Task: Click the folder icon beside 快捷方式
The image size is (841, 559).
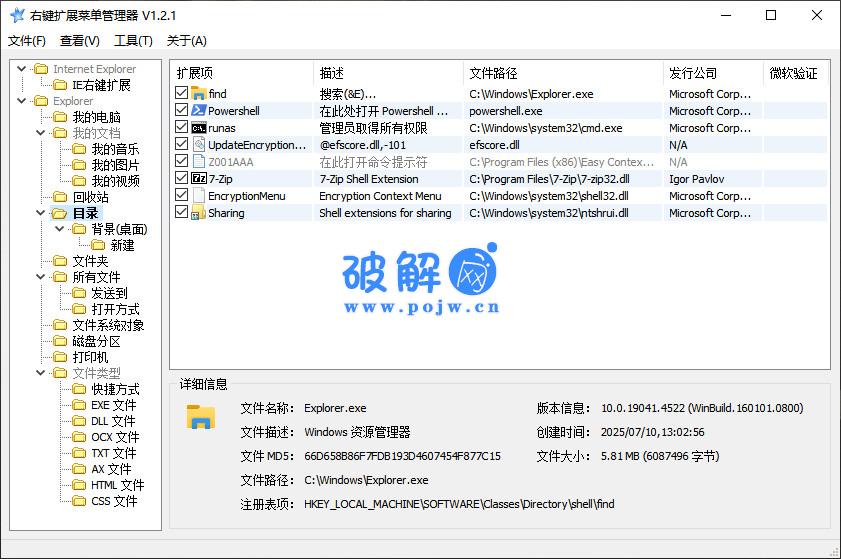Action: (x=79, y=389)
